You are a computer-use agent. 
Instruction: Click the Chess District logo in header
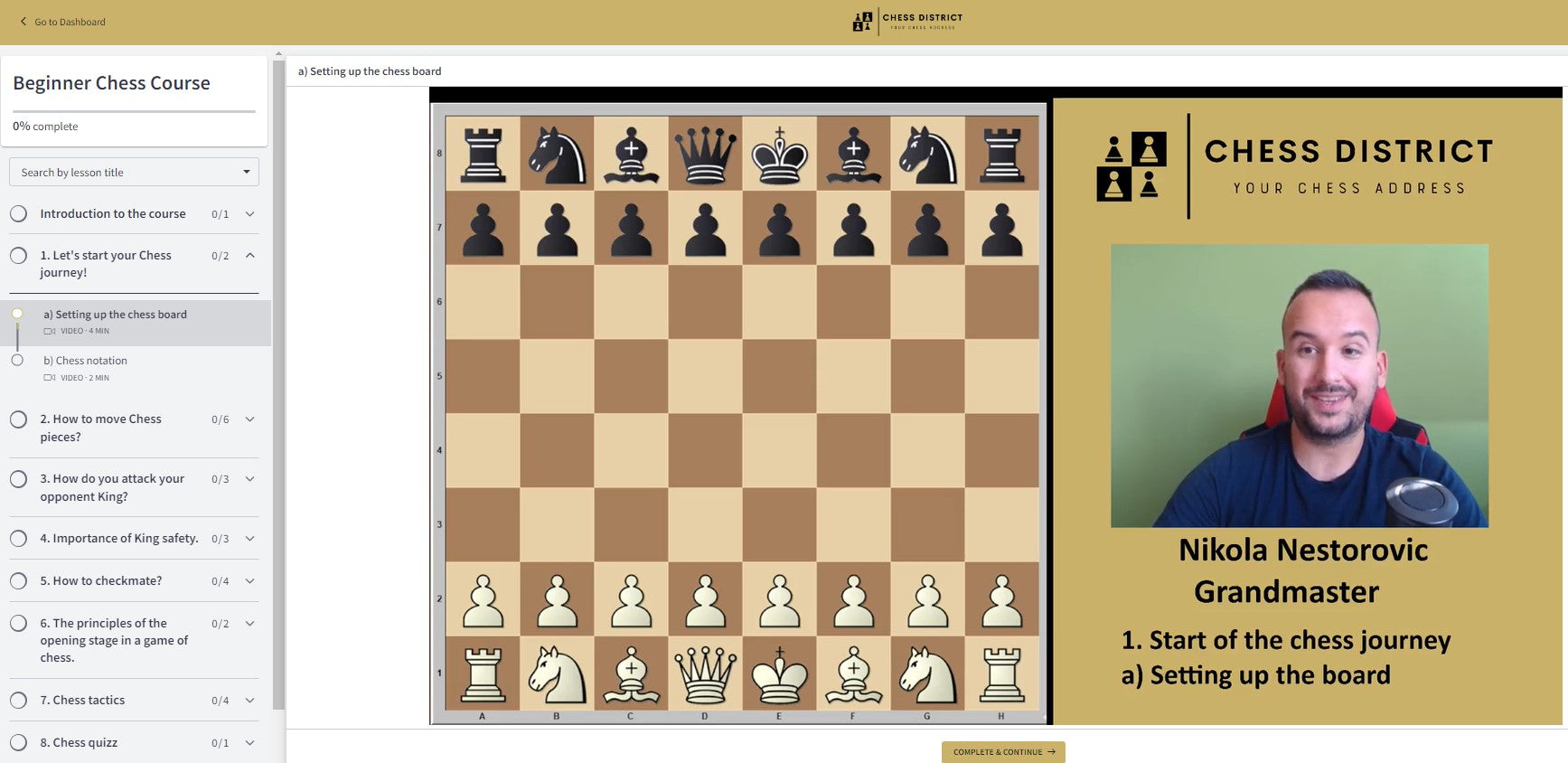pos(907,21)
